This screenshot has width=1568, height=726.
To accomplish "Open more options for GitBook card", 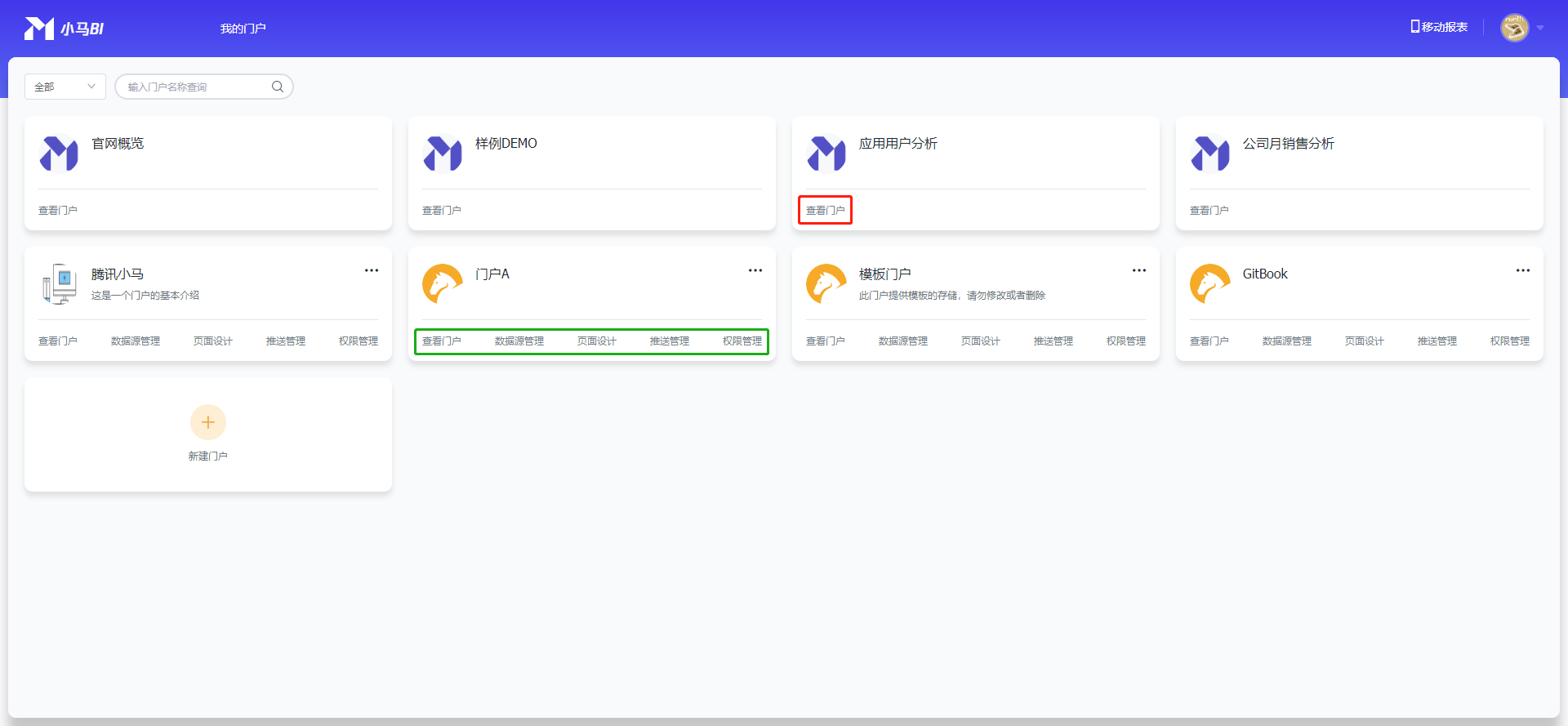I will tap(1523, 270).
